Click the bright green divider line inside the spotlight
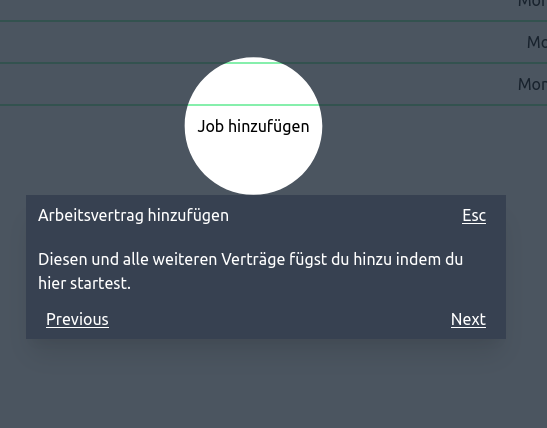The image size is (547, 428). (x=253, y=105)
